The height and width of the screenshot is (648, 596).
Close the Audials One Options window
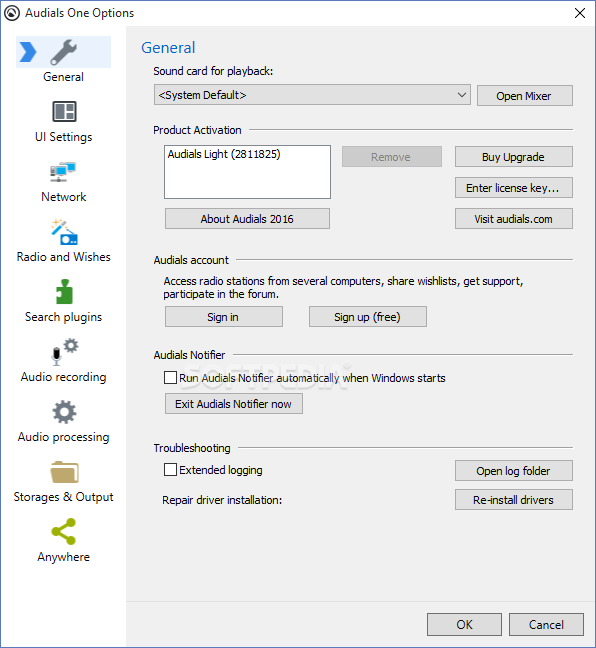tap(579, 13)
